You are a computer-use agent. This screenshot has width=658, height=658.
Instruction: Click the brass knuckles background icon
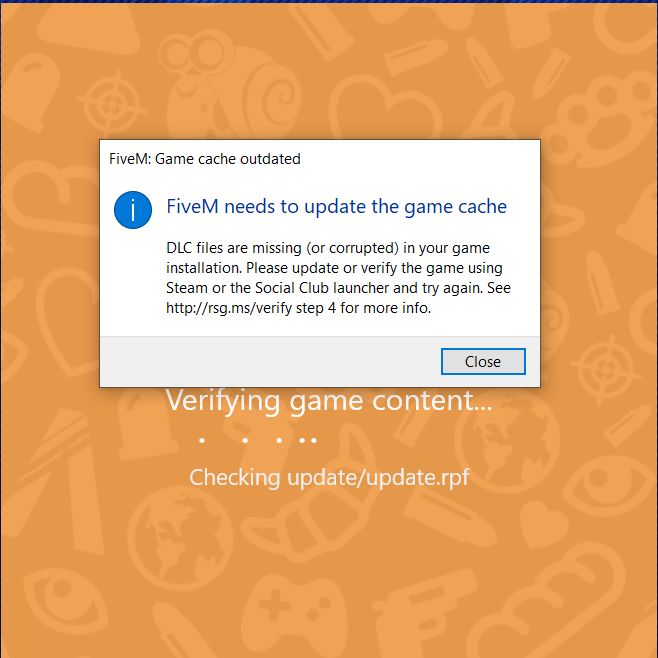[x=602, y=119]
